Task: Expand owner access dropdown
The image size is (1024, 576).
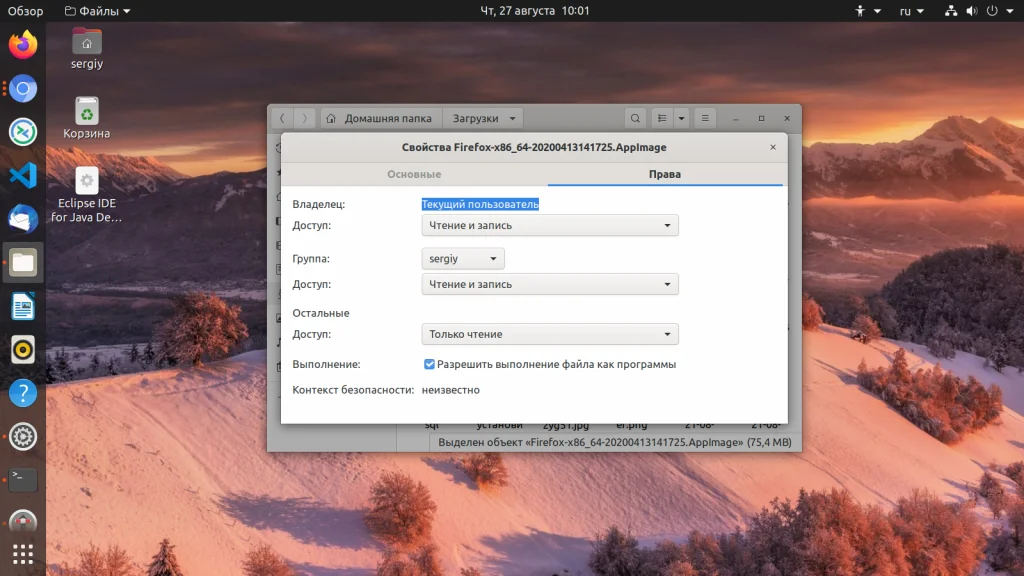Action: click(549, 226)
